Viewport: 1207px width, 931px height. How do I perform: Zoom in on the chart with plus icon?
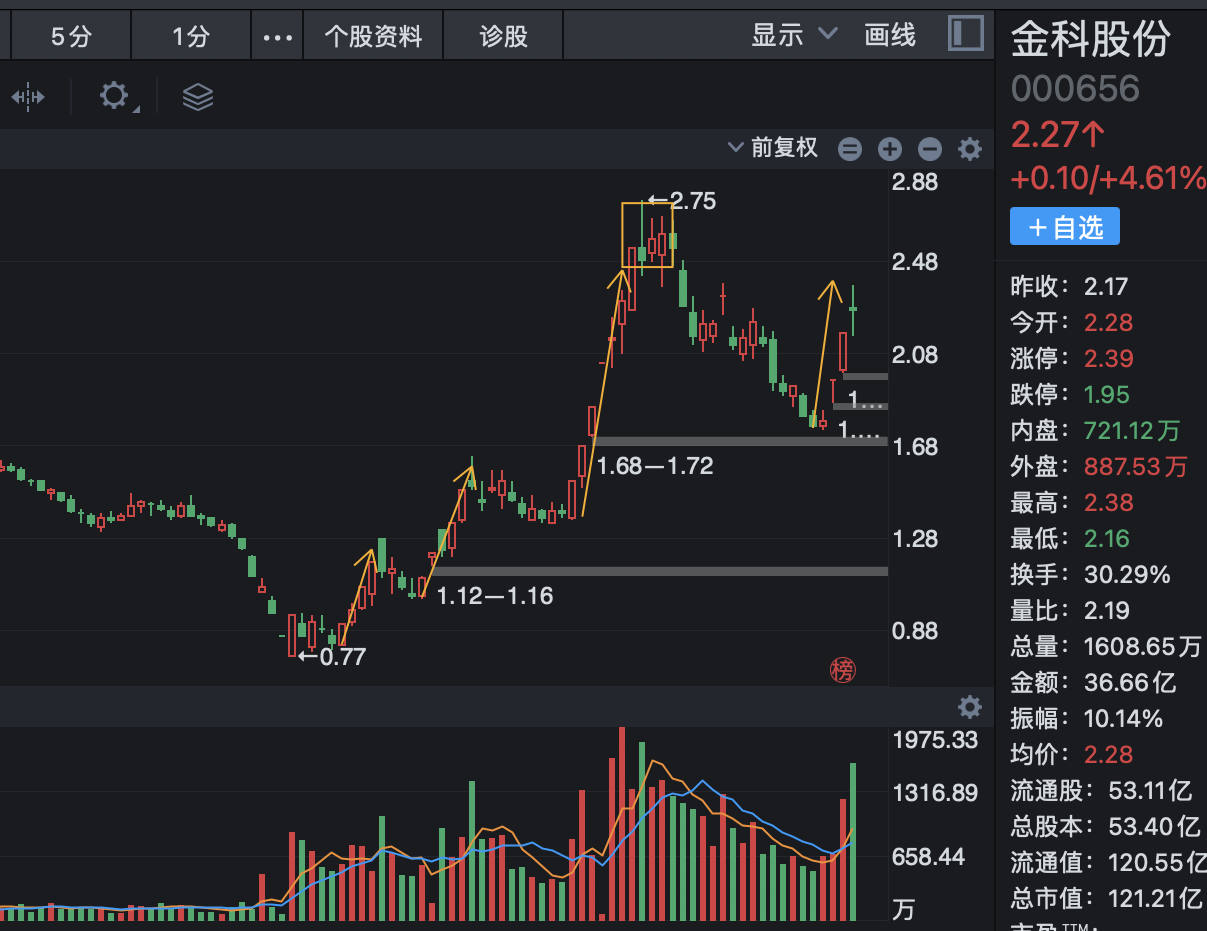890,148
